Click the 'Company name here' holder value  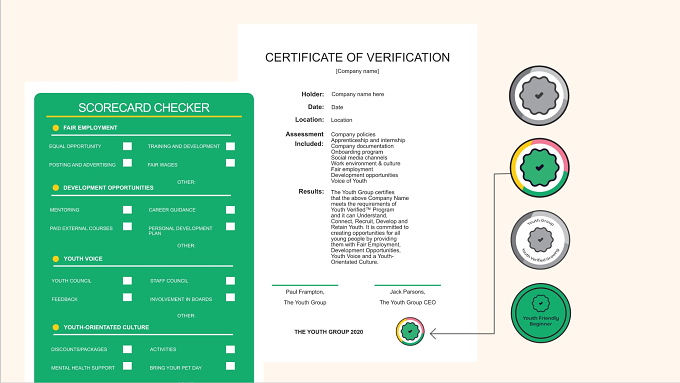coord(358,94)
